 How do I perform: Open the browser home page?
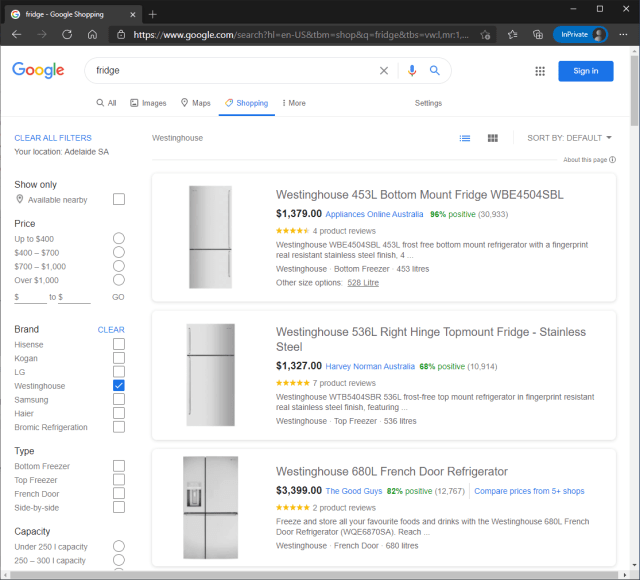pos(93,35)
